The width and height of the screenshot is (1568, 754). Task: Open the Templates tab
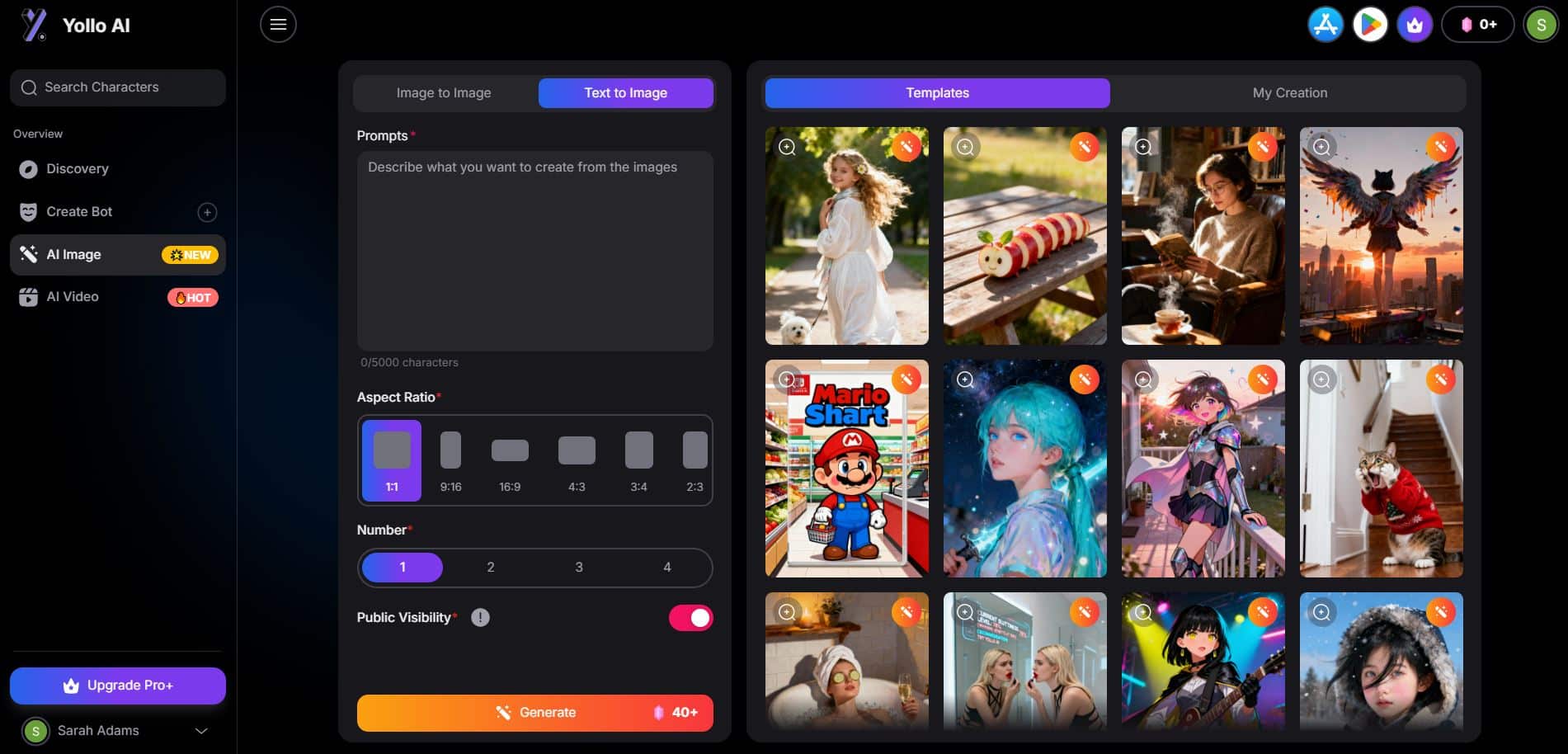[x=938, y=93]
